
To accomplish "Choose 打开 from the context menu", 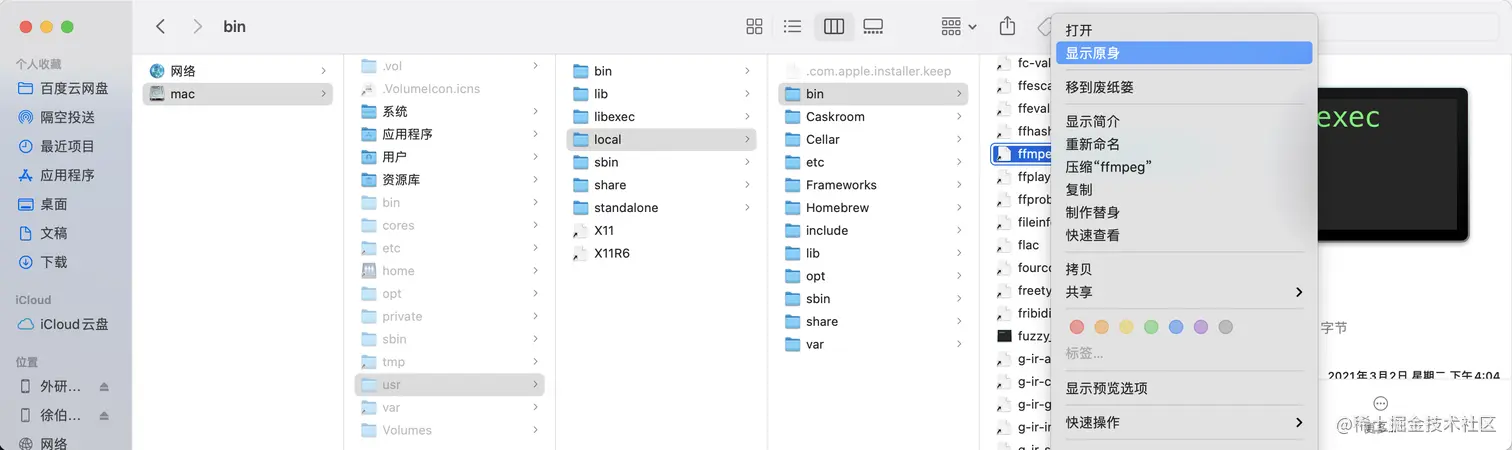I will tap(1184, 30).
